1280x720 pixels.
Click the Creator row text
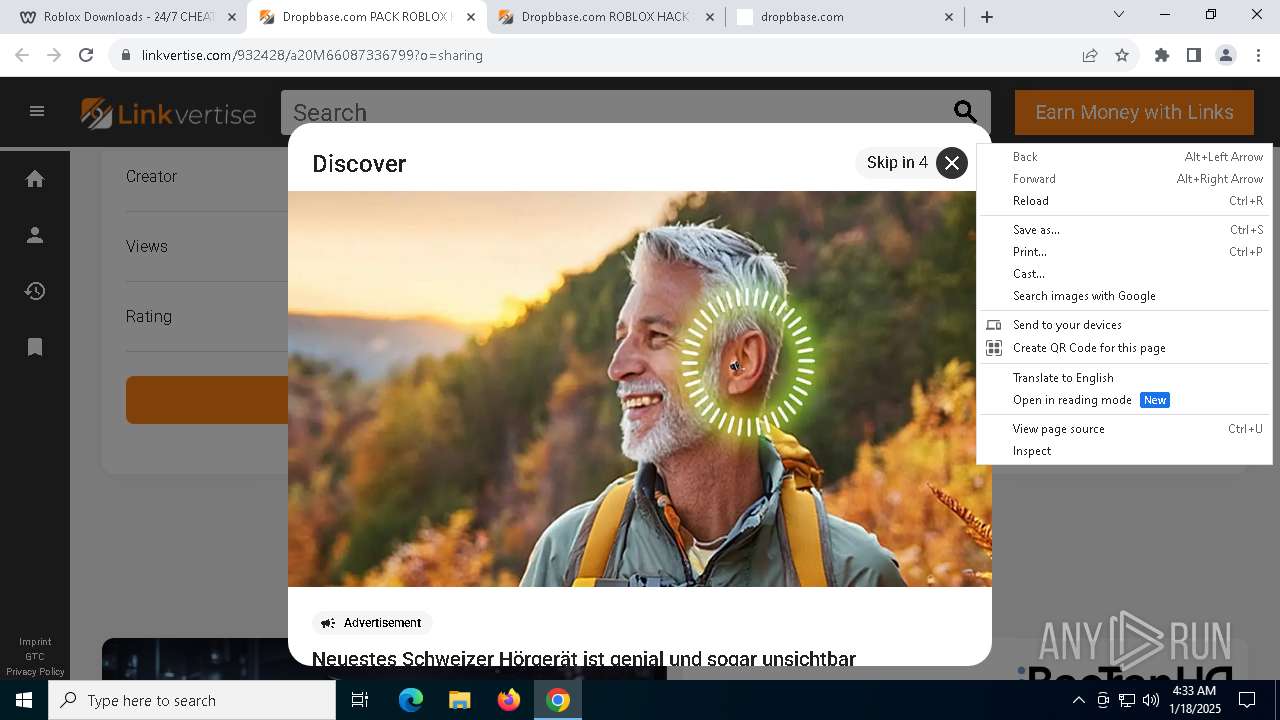pos(151,176)
